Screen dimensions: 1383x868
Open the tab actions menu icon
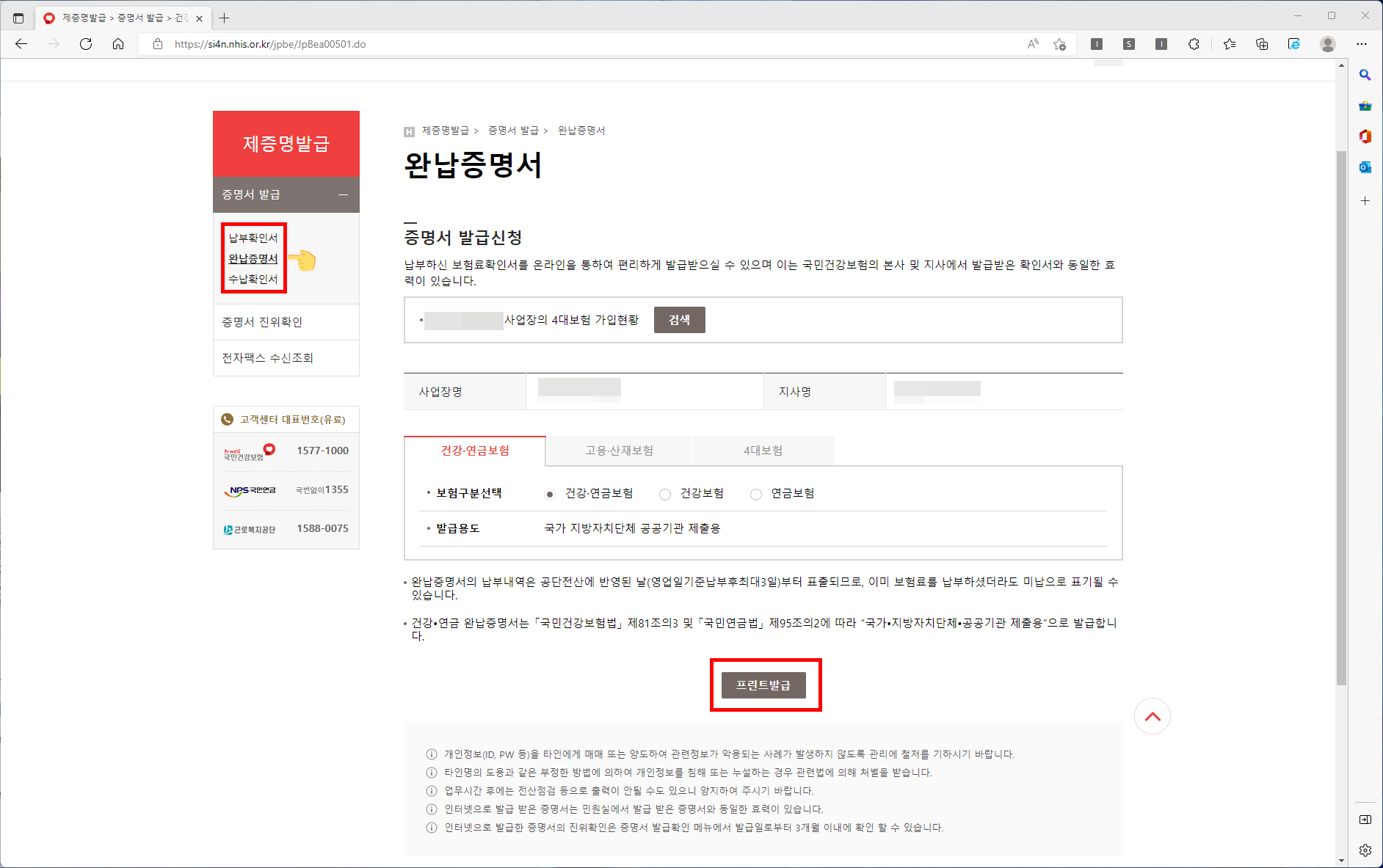(18, 18)
